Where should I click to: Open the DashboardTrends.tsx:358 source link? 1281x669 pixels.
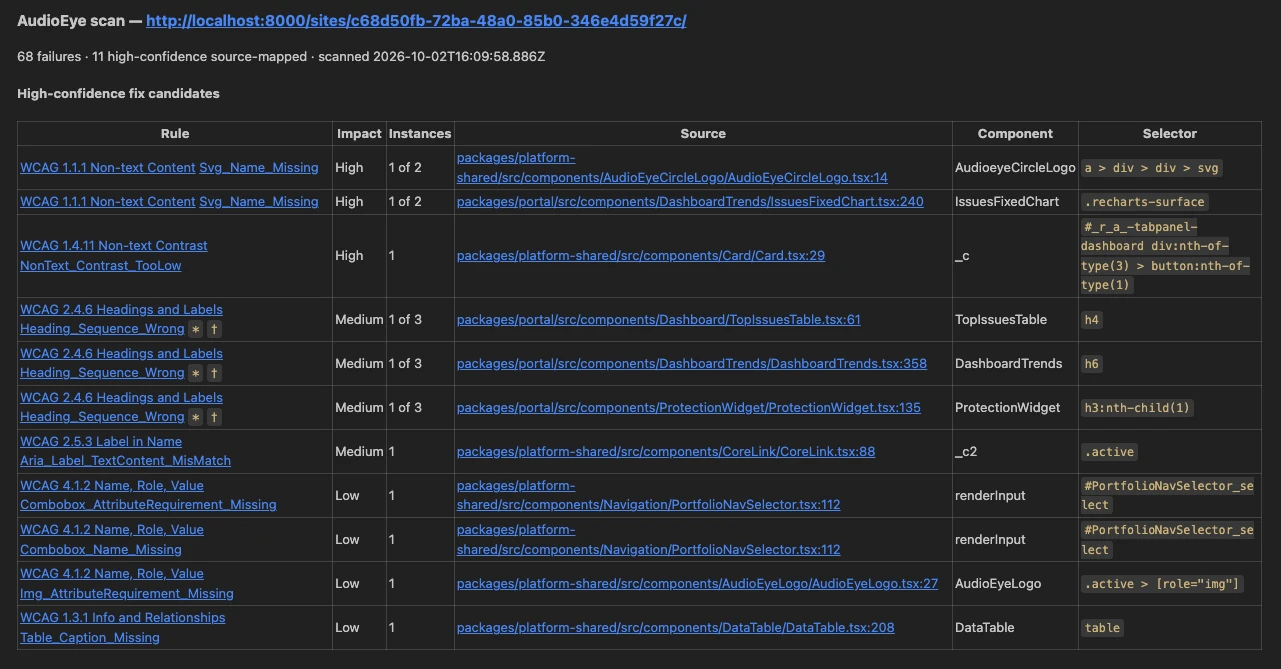(x=692, y=363)
